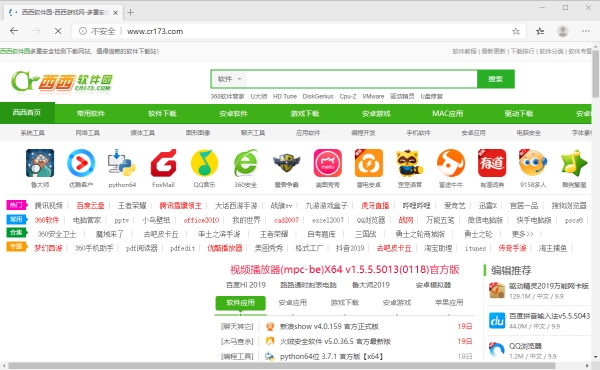Stop loading the page with X button
The height and width of the screenshot is (370, 600).
pos(58,31)
